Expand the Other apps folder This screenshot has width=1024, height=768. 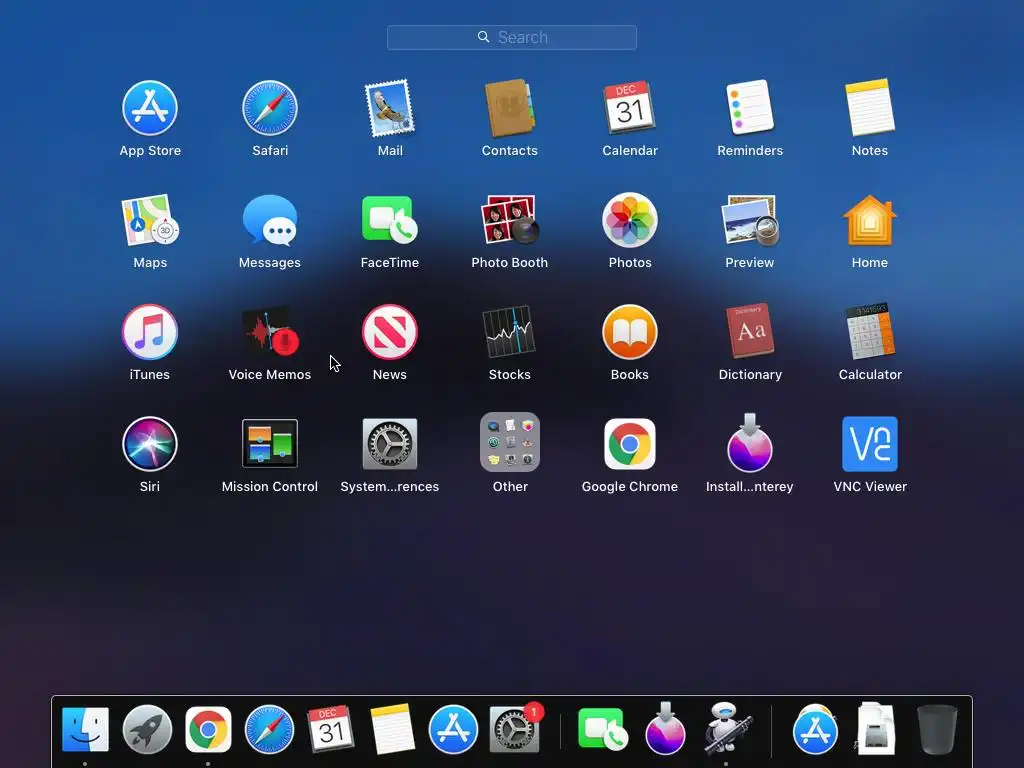pyautogui.click(x=509, y=442)
